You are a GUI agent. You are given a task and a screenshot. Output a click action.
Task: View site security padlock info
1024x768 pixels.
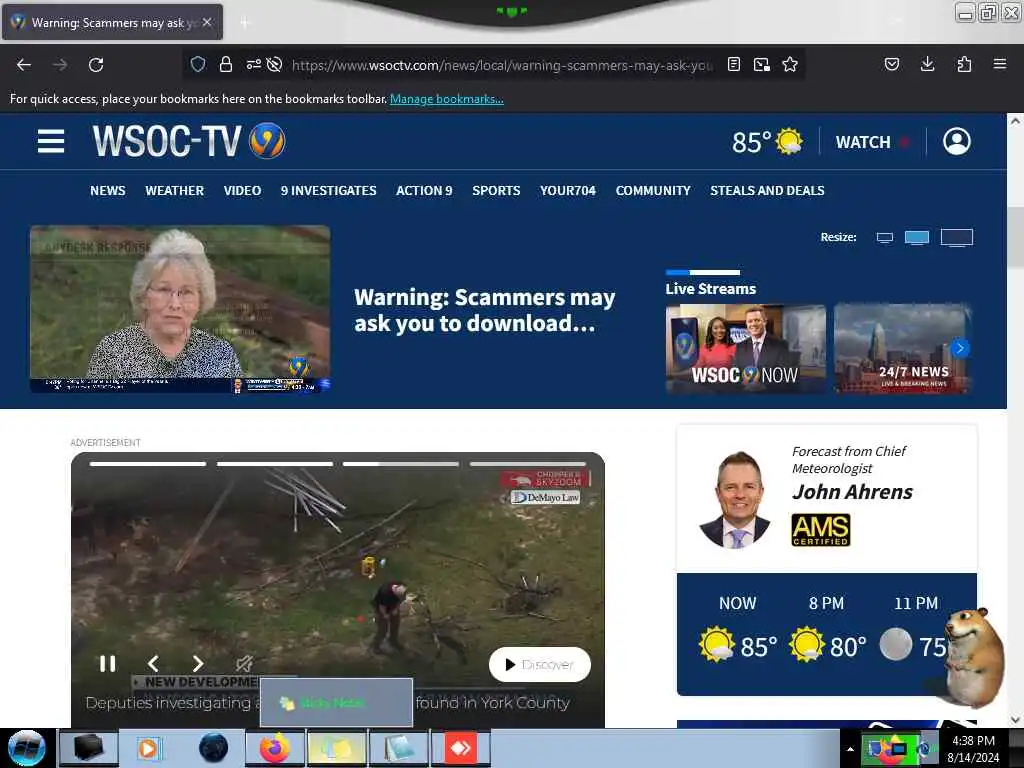[x=226, y=64]
